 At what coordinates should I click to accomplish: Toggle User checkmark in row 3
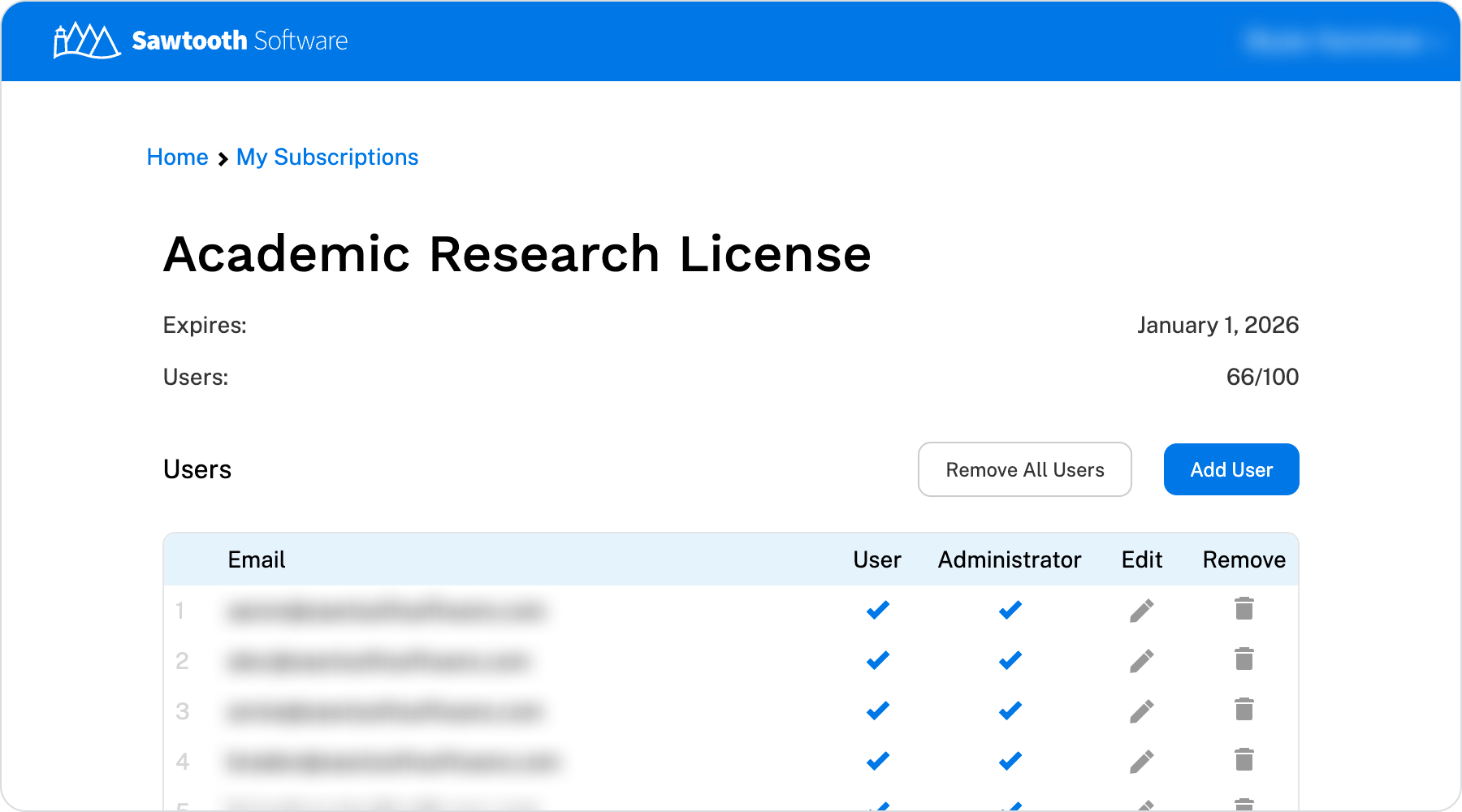point(877,710)
